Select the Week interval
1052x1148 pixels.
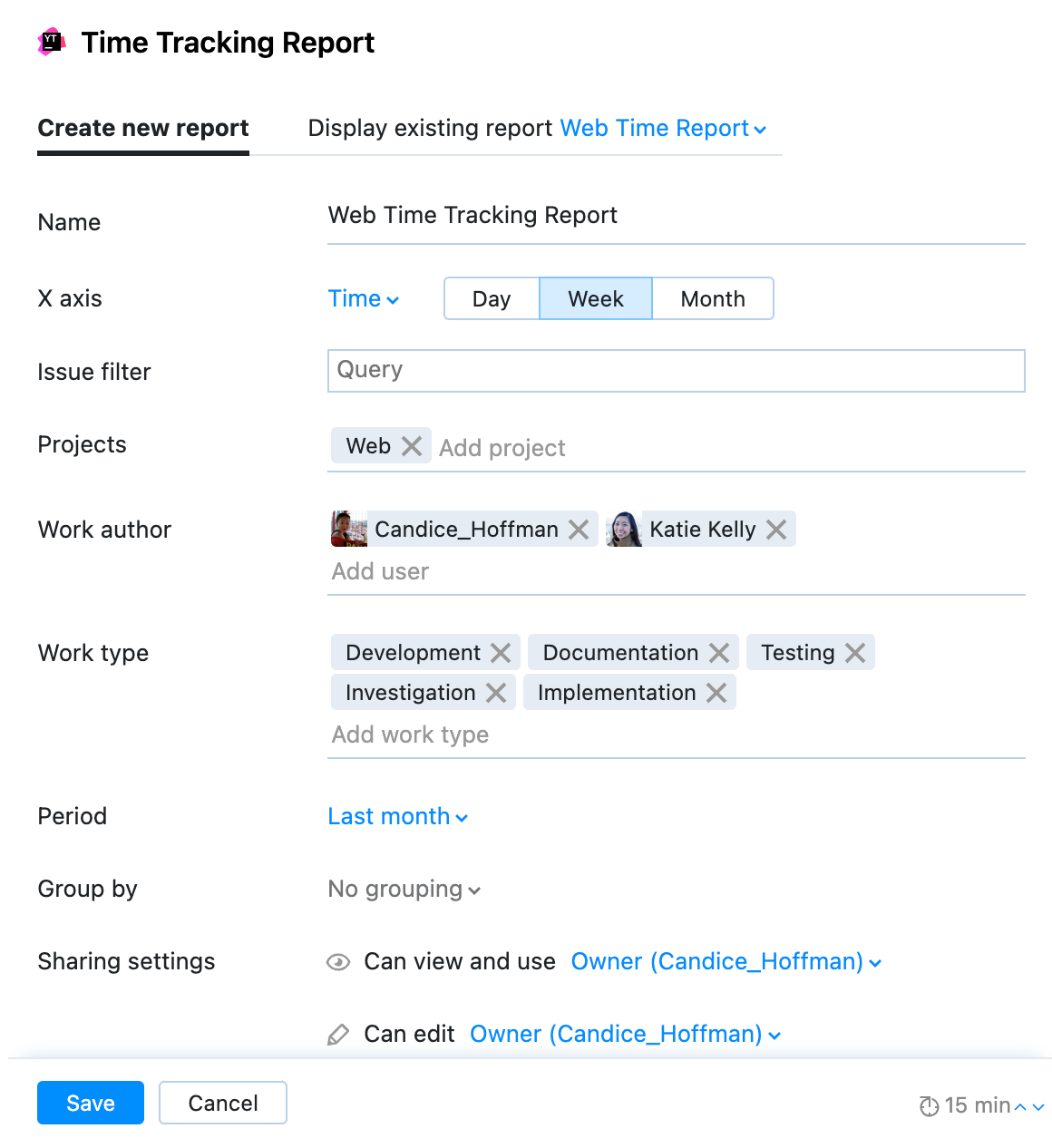(595, 298)
